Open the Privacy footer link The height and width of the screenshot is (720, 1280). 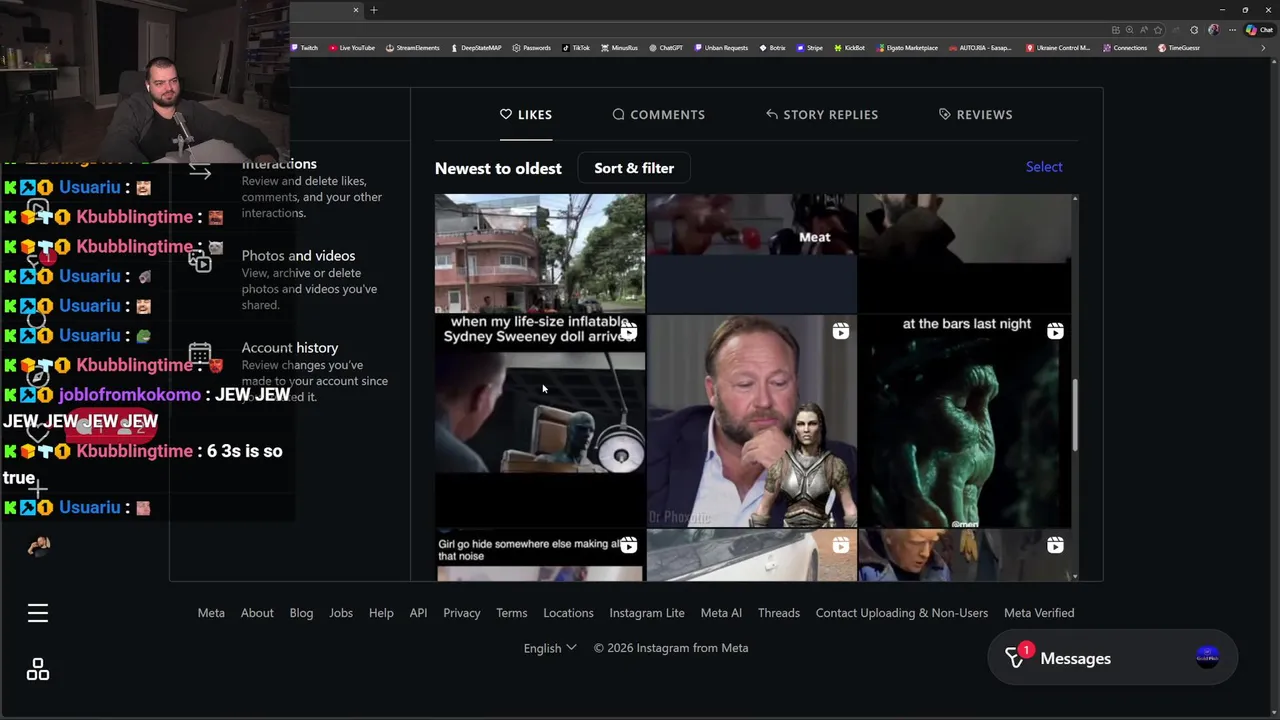coord(462,613)
